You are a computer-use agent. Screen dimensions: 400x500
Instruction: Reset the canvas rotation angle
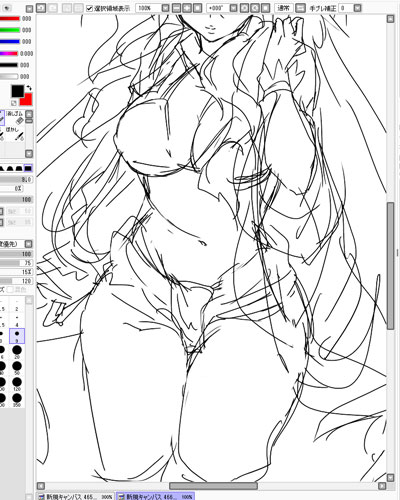click(265, 8)
